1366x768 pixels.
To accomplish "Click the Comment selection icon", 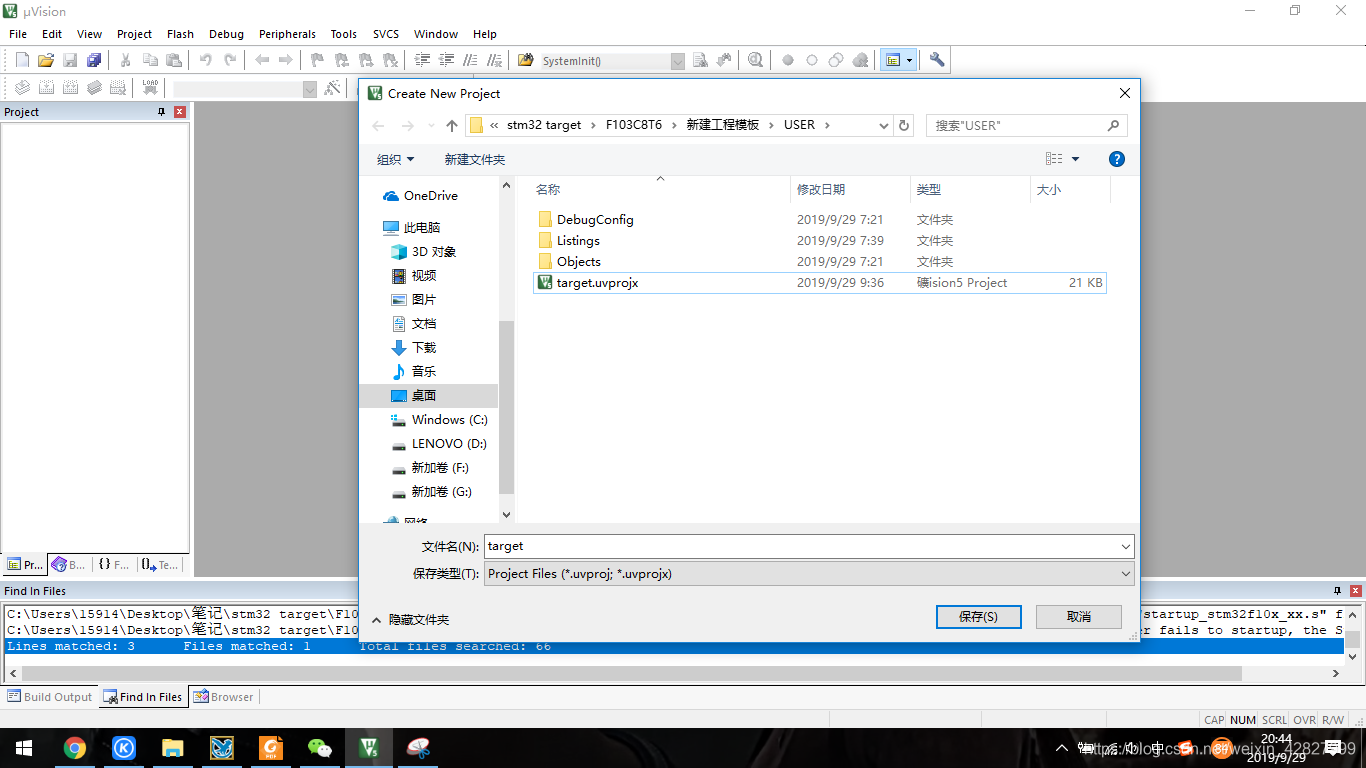I will click(470, 60).
